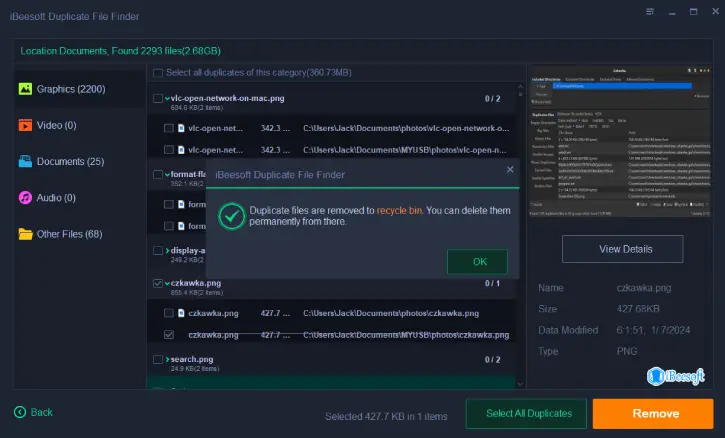Image resolution: width=725 pixels, height=438 pixels.
Task: Uncheck the czkawka.png group checkbox
Action: click(158, 283)
